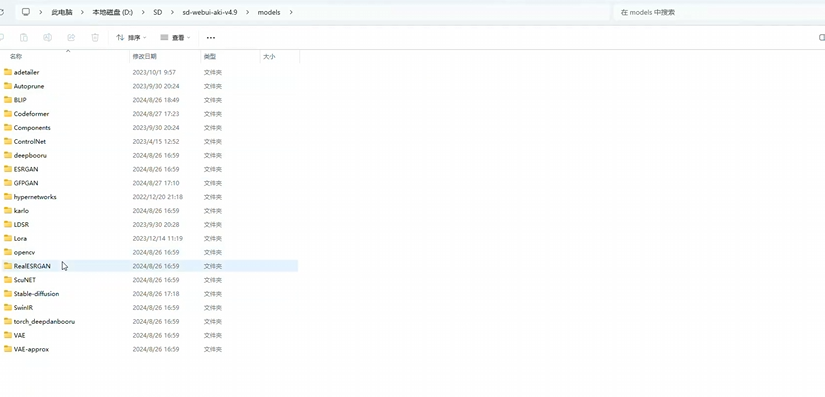825x397 pixels.
Task: Open the 查看 view dropdown
Action: 175,38
